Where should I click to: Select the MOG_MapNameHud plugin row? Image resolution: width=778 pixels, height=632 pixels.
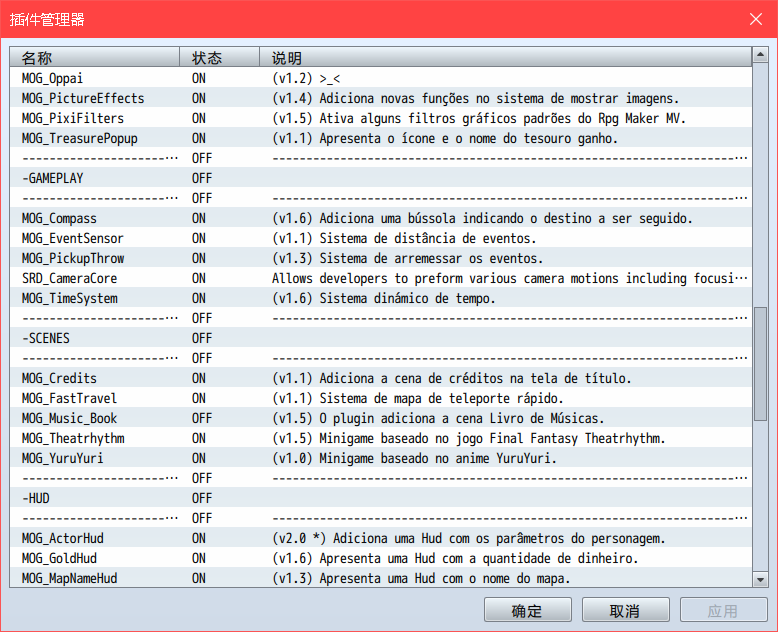tap(381, 578)
